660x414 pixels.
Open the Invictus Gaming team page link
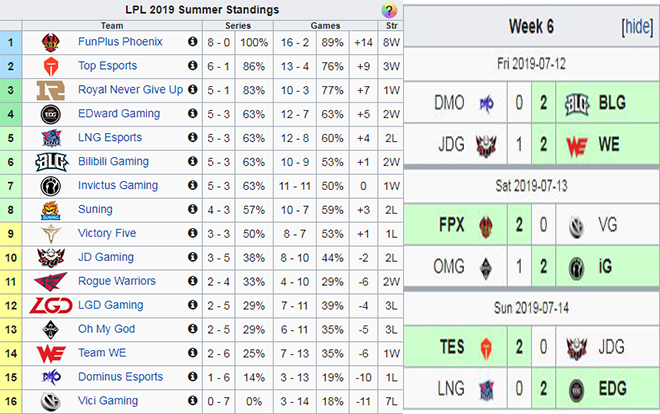(118, 185)
